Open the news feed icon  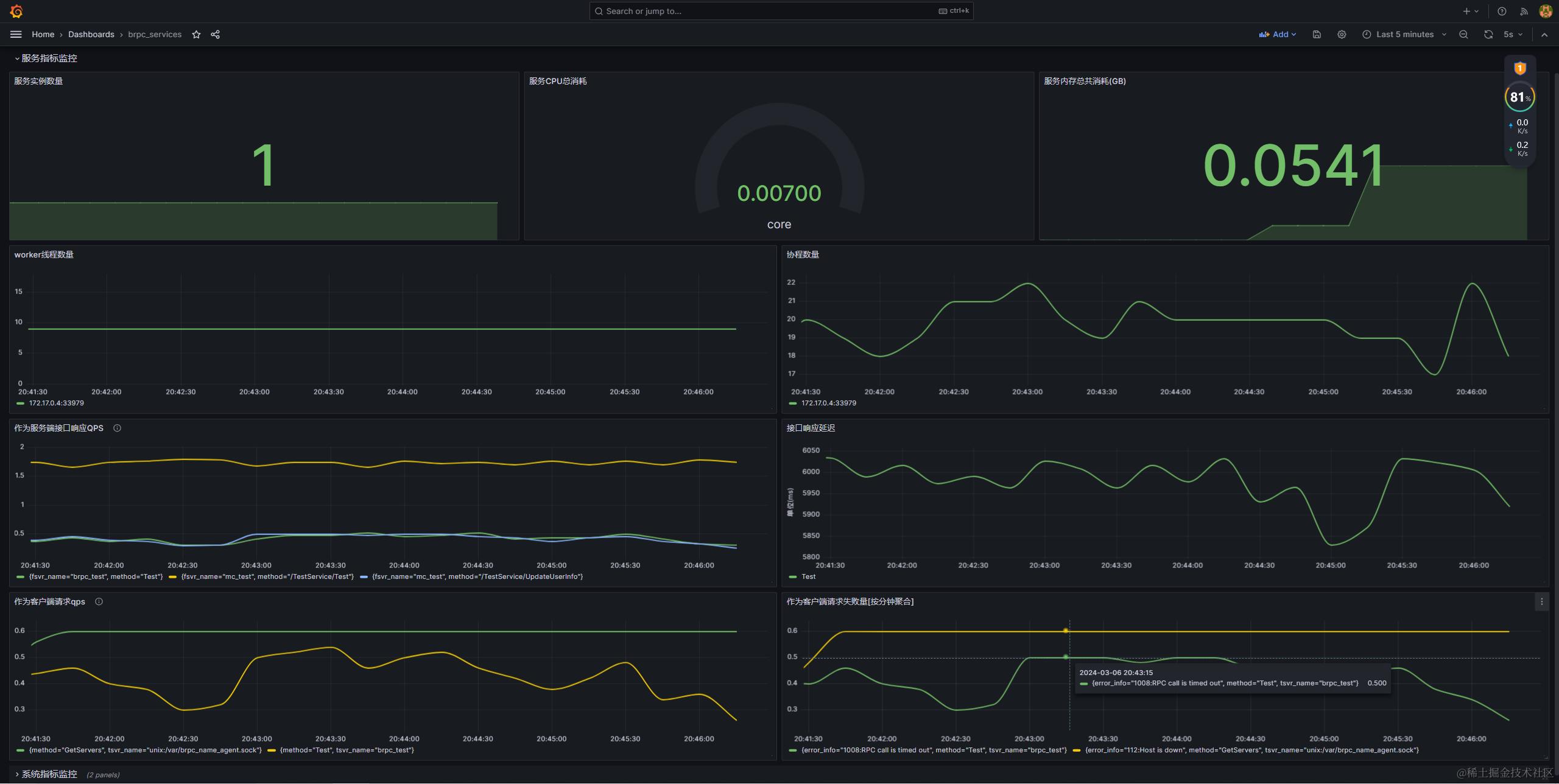(1524, 11)
